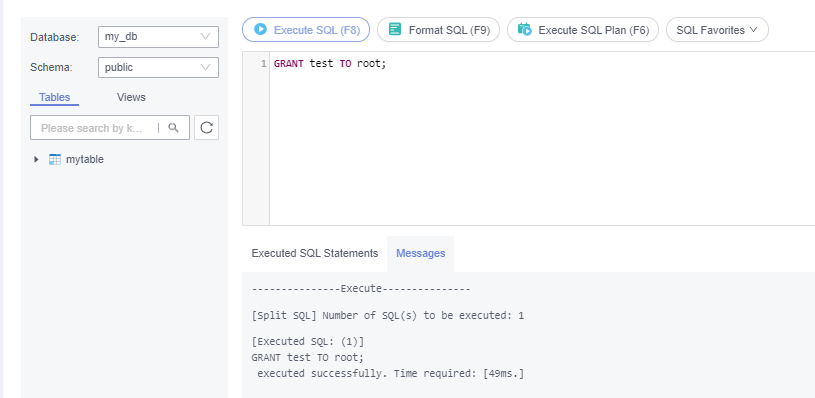Screen dimensions: 815x398
Task: Open the Schema public dropdown
Action: [x=158, y=68]
